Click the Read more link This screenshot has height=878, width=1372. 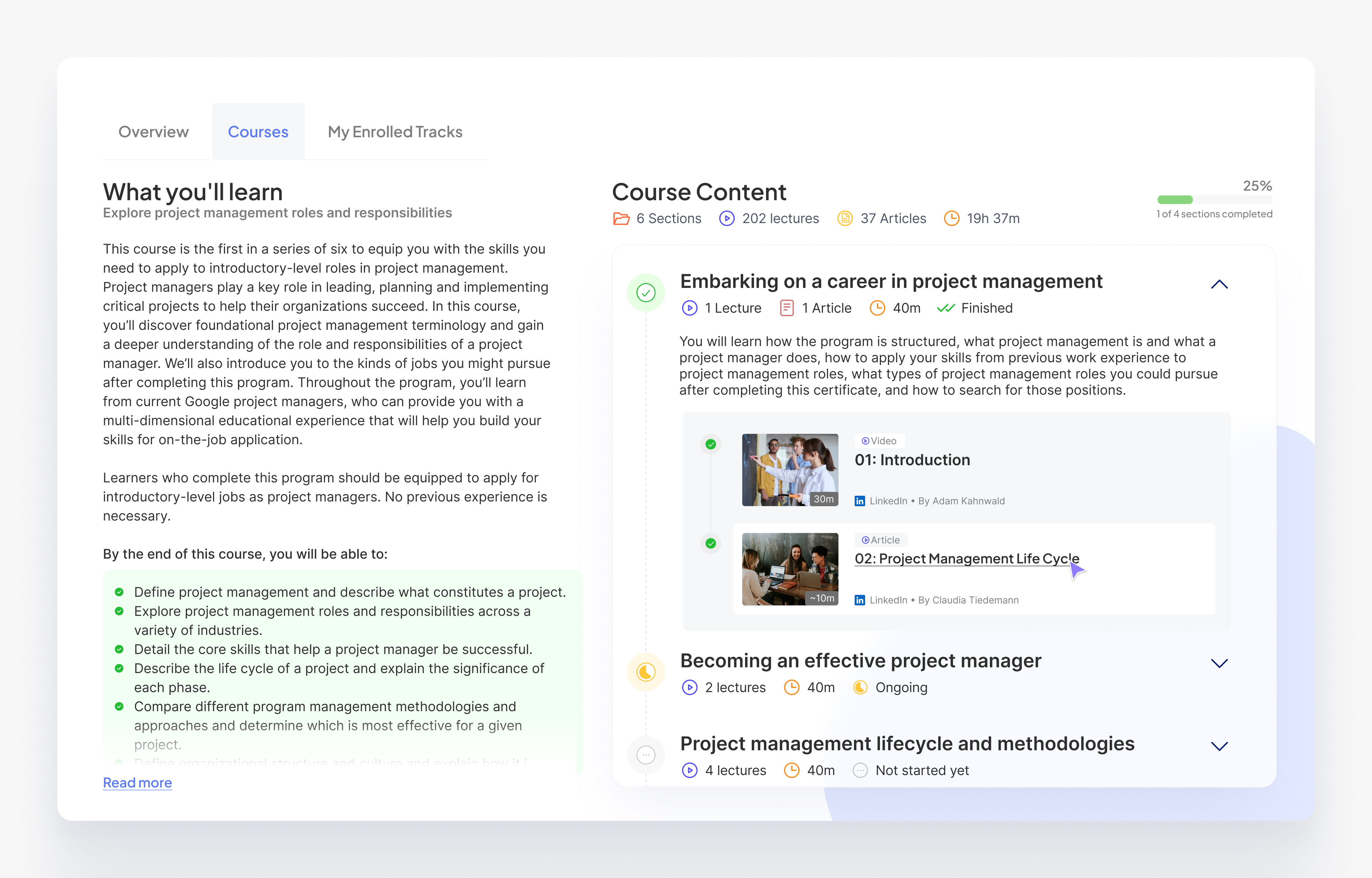pos(137,782)
